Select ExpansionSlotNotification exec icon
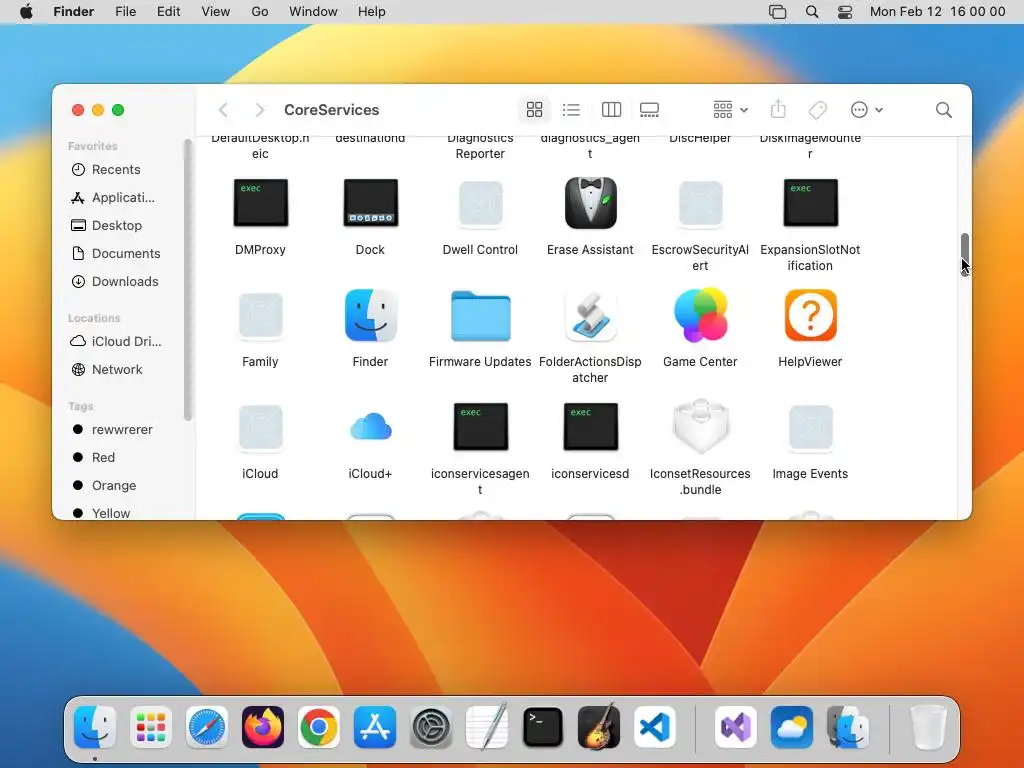The image size is (1024, 768). point(810,203)
